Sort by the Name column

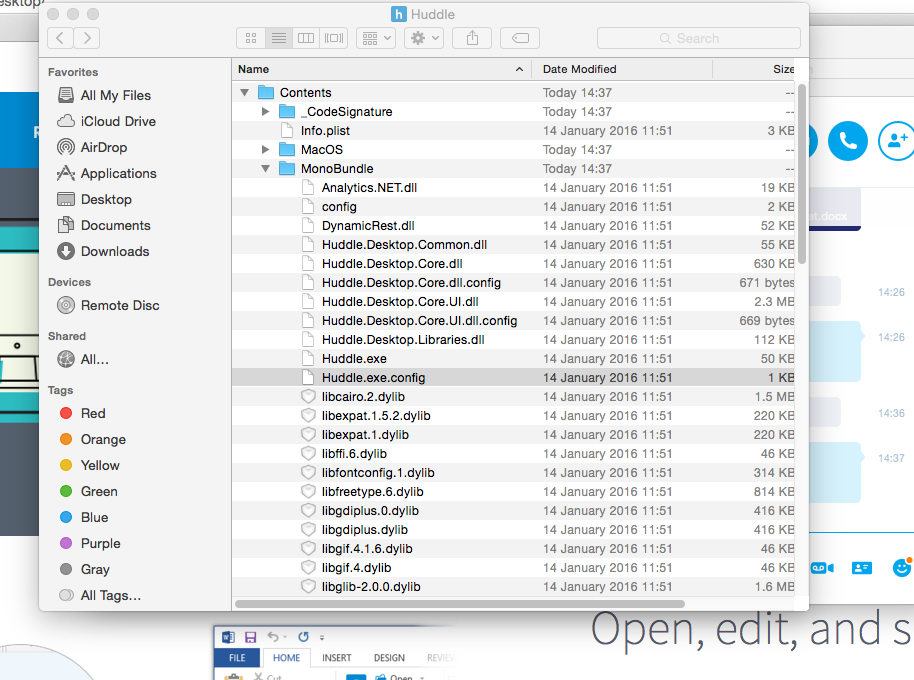tap(382, 69)
